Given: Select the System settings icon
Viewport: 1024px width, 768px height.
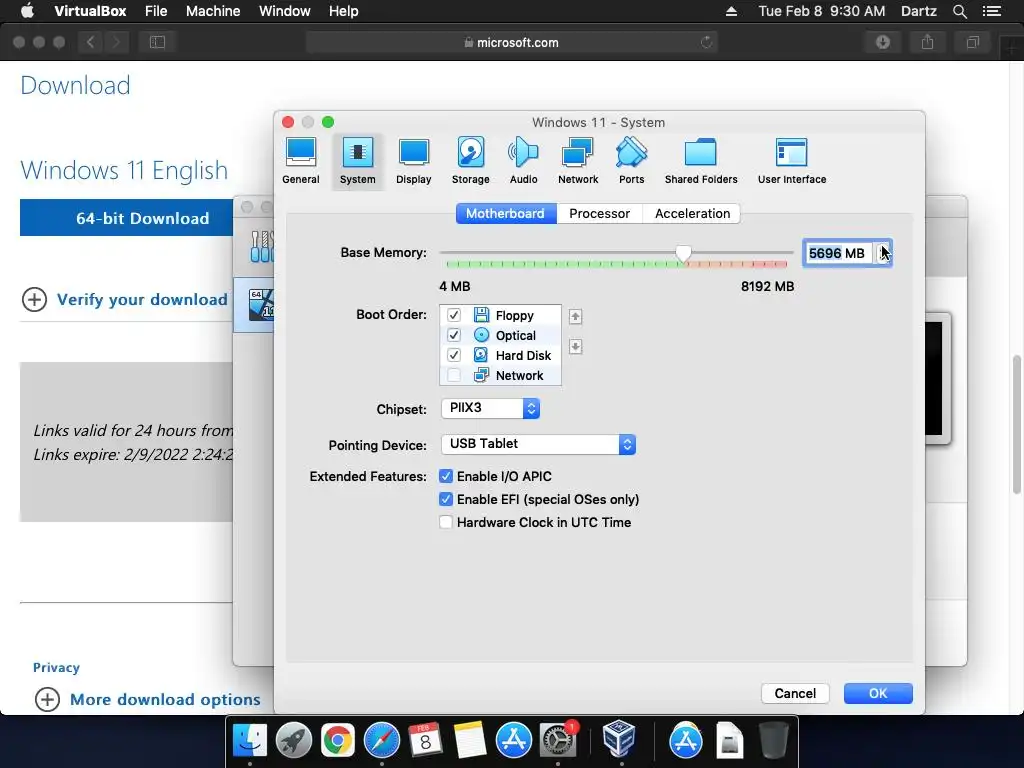Looking at the screenshot, I should [357, 161].
